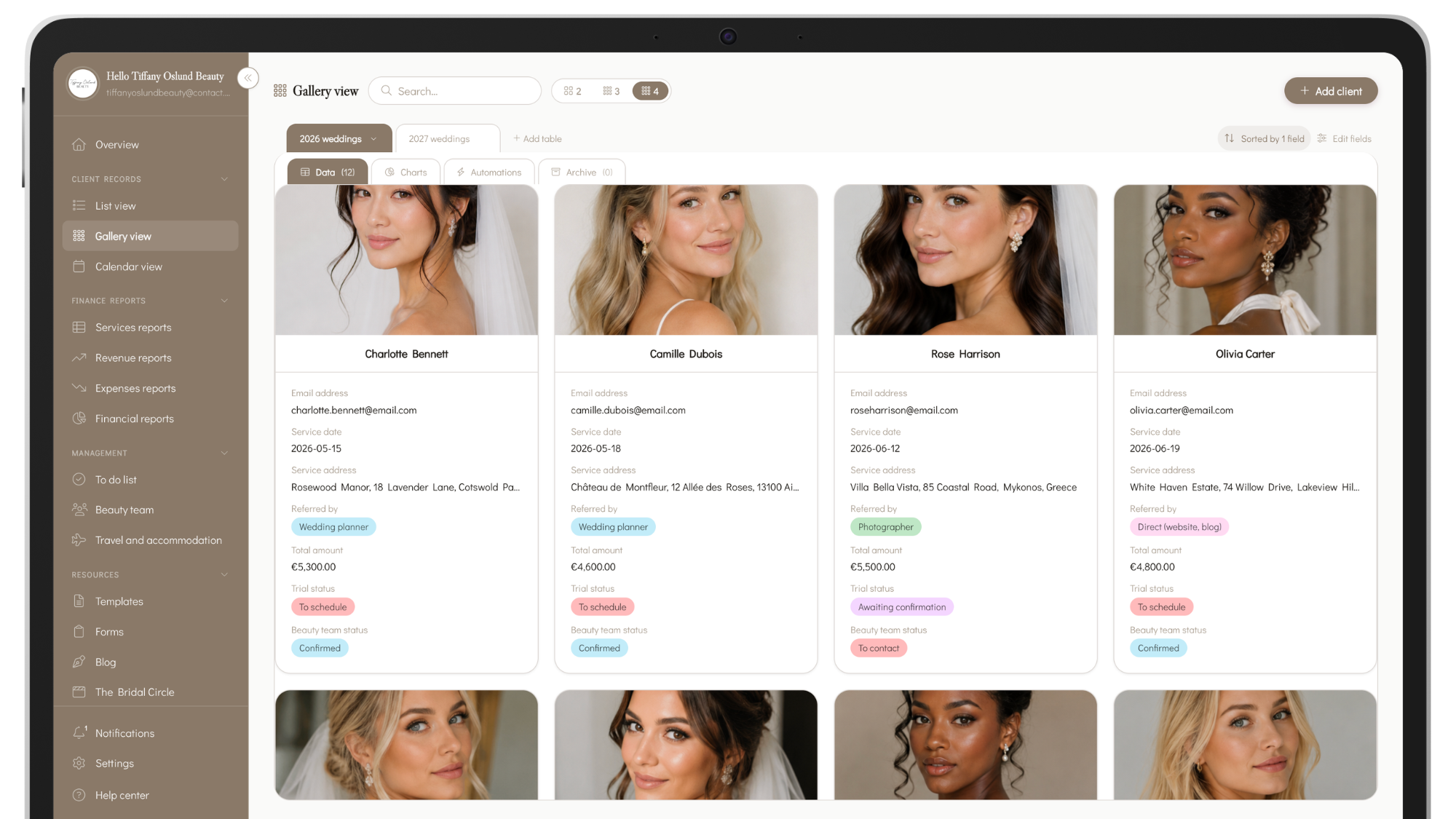This screenshot has width=1456, height=819.
Task: Open Help center question icon
Action: pyautogui.click(x=79, y=795)
